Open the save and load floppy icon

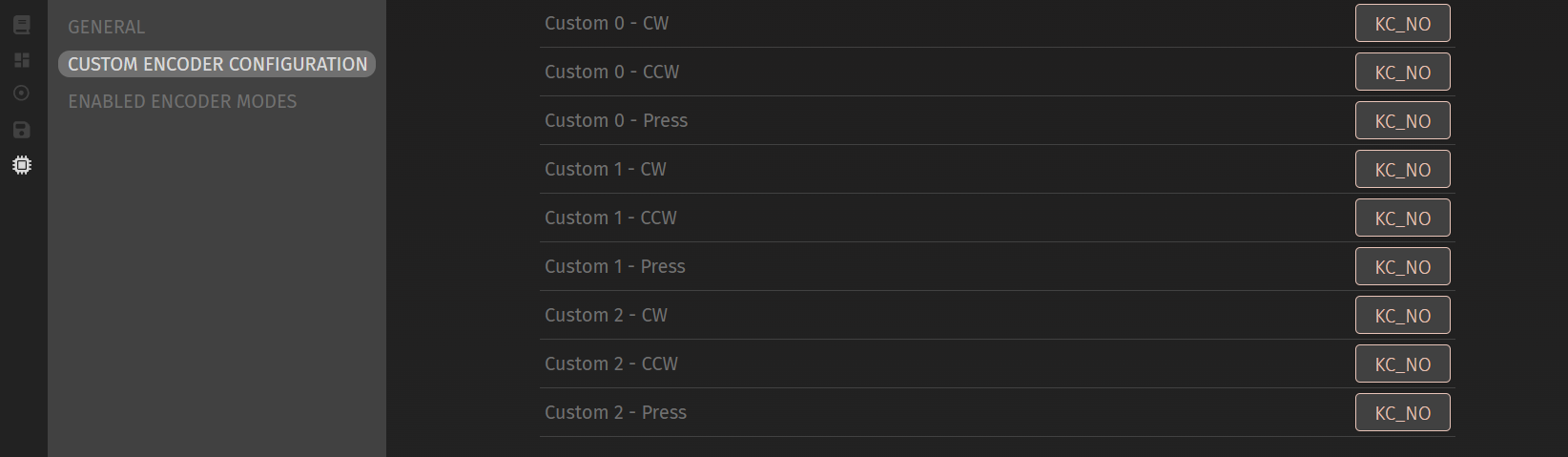[21, 130]
